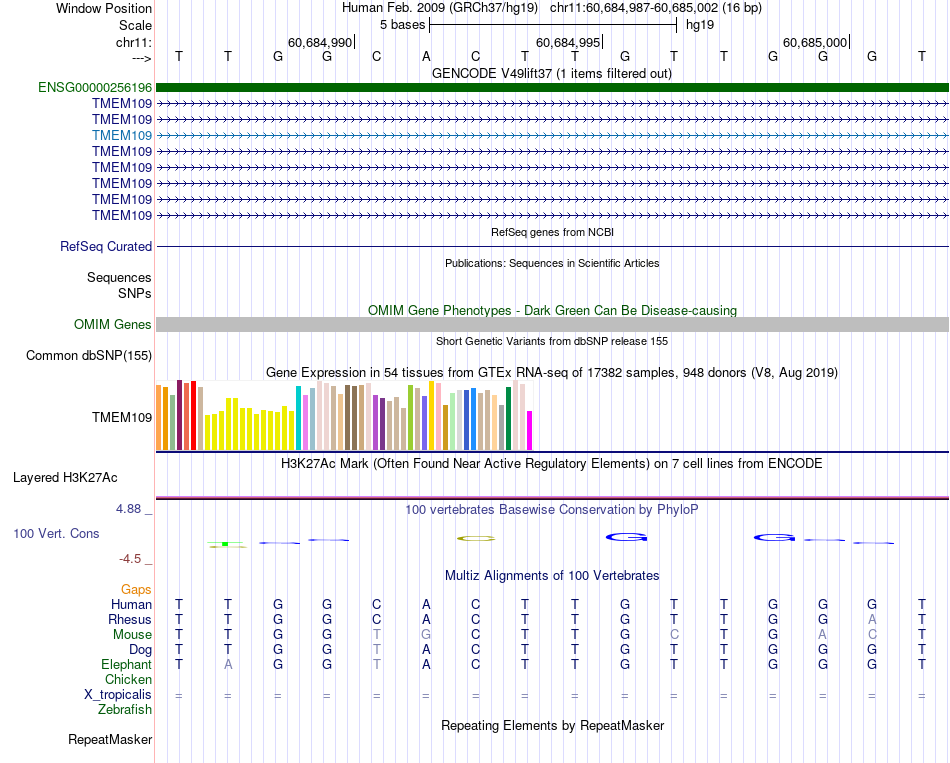Screen dimensions: 950x763
Task: Click the 60,684,995 coordinate marker
Action: click(568, 42)
